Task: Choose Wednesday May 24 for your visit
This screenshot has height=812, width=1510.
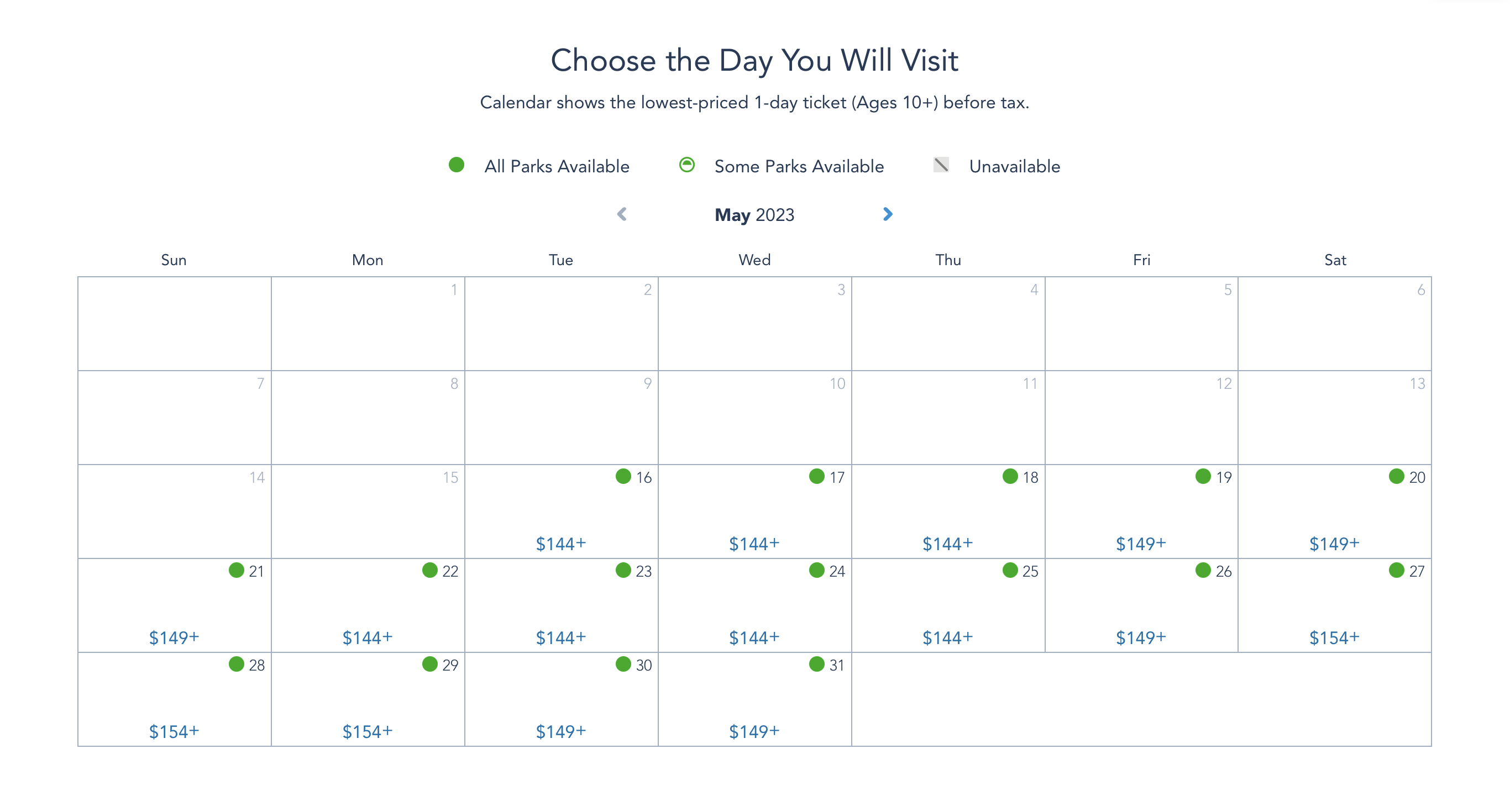Action: tap(754, 605)
